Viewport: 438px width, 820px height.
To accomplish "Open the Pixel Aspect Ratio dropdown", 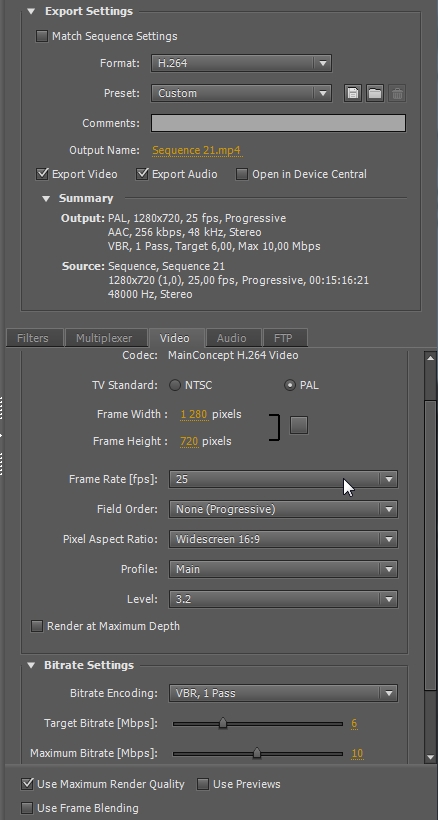I will tap(283, 539).
